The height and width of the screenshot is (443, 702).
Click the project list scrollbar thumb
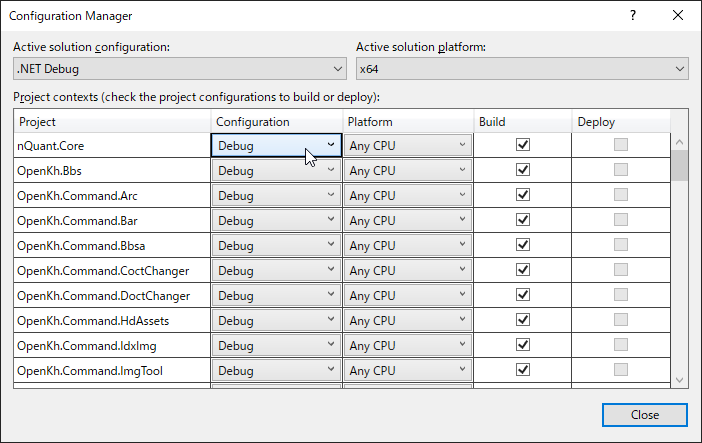[679, 166]
